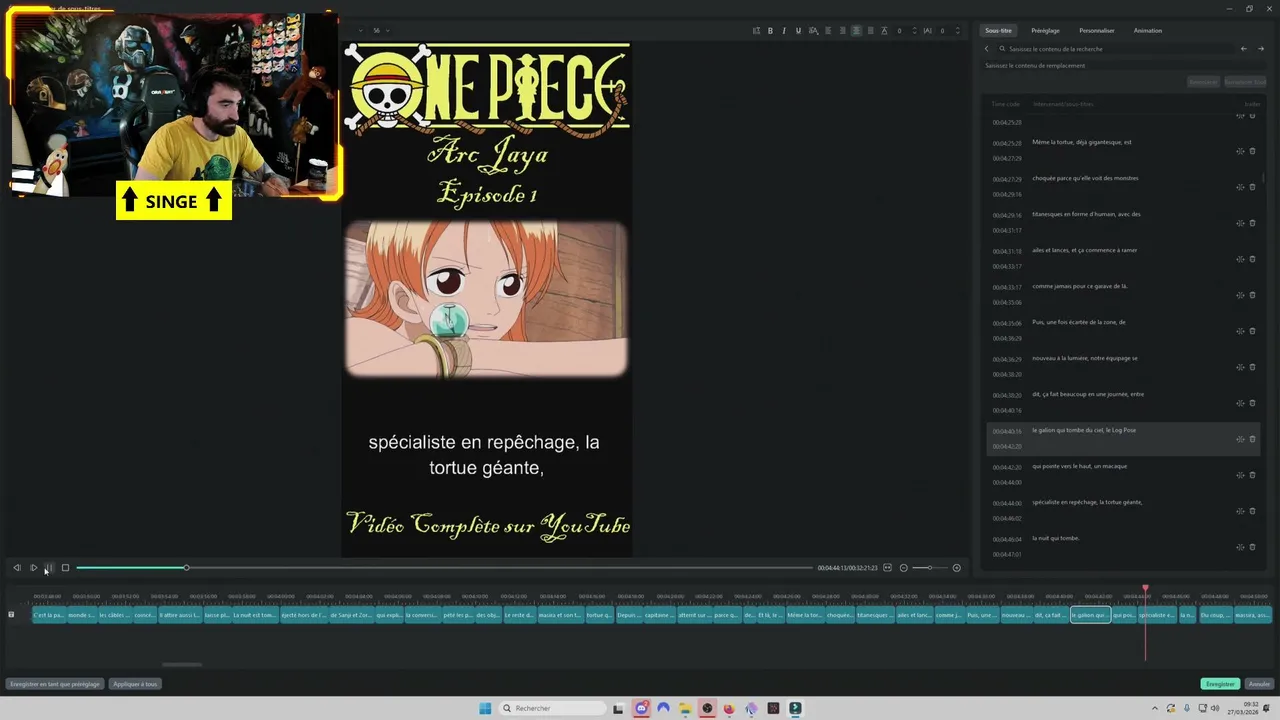The width and height of the screenshot is (1280, 720).
Task: Click the fit-timeline-to-window icon
Action: pos(887,568)
